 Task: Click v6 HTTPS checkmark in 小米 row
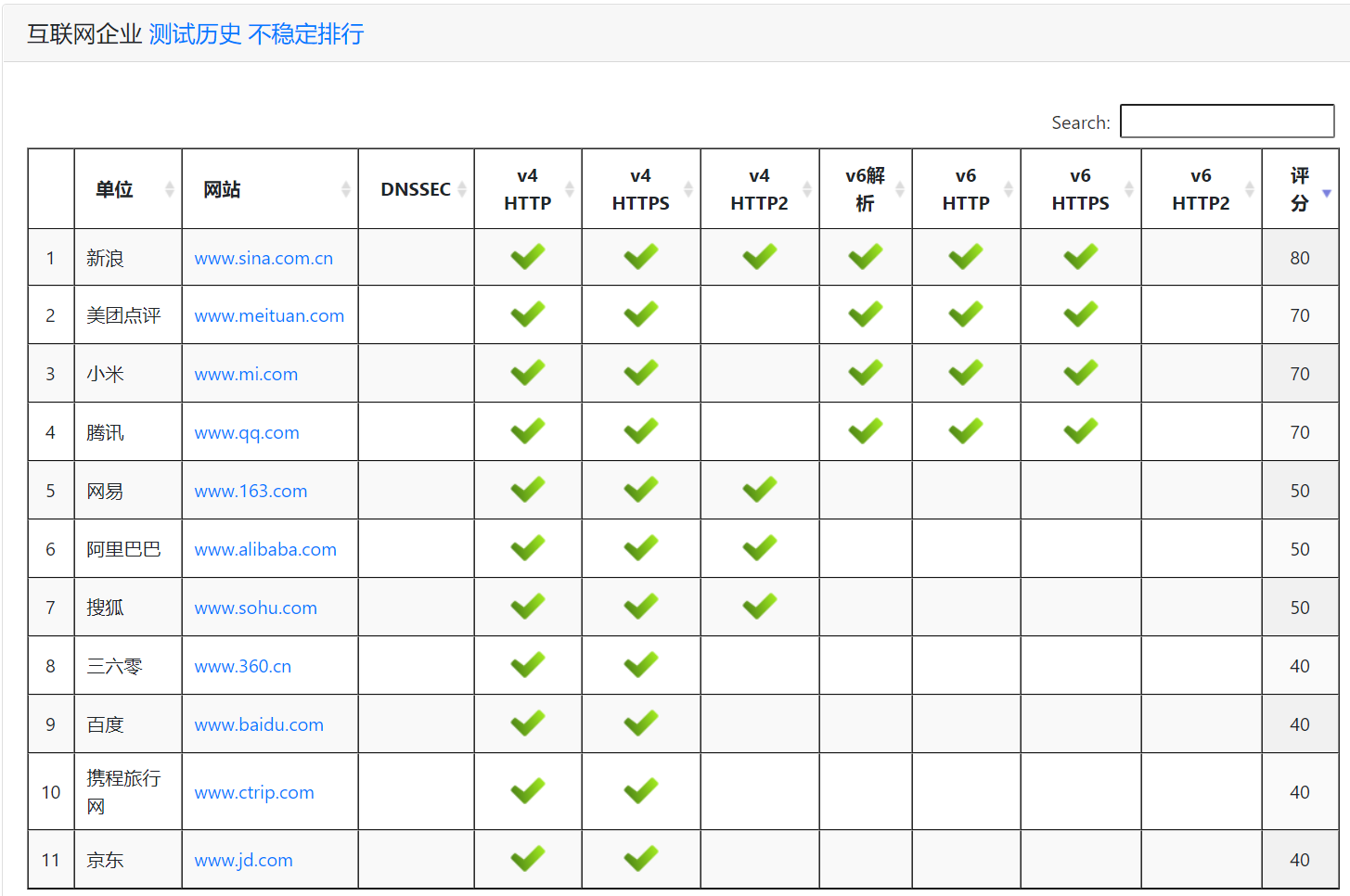[1081, 373]
